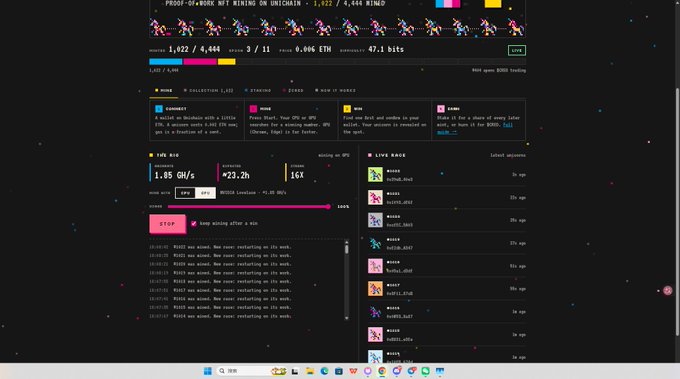Viewport: 680px width, 379px height.
Task: Switch to the MINE tab
Action: (163, 91)
